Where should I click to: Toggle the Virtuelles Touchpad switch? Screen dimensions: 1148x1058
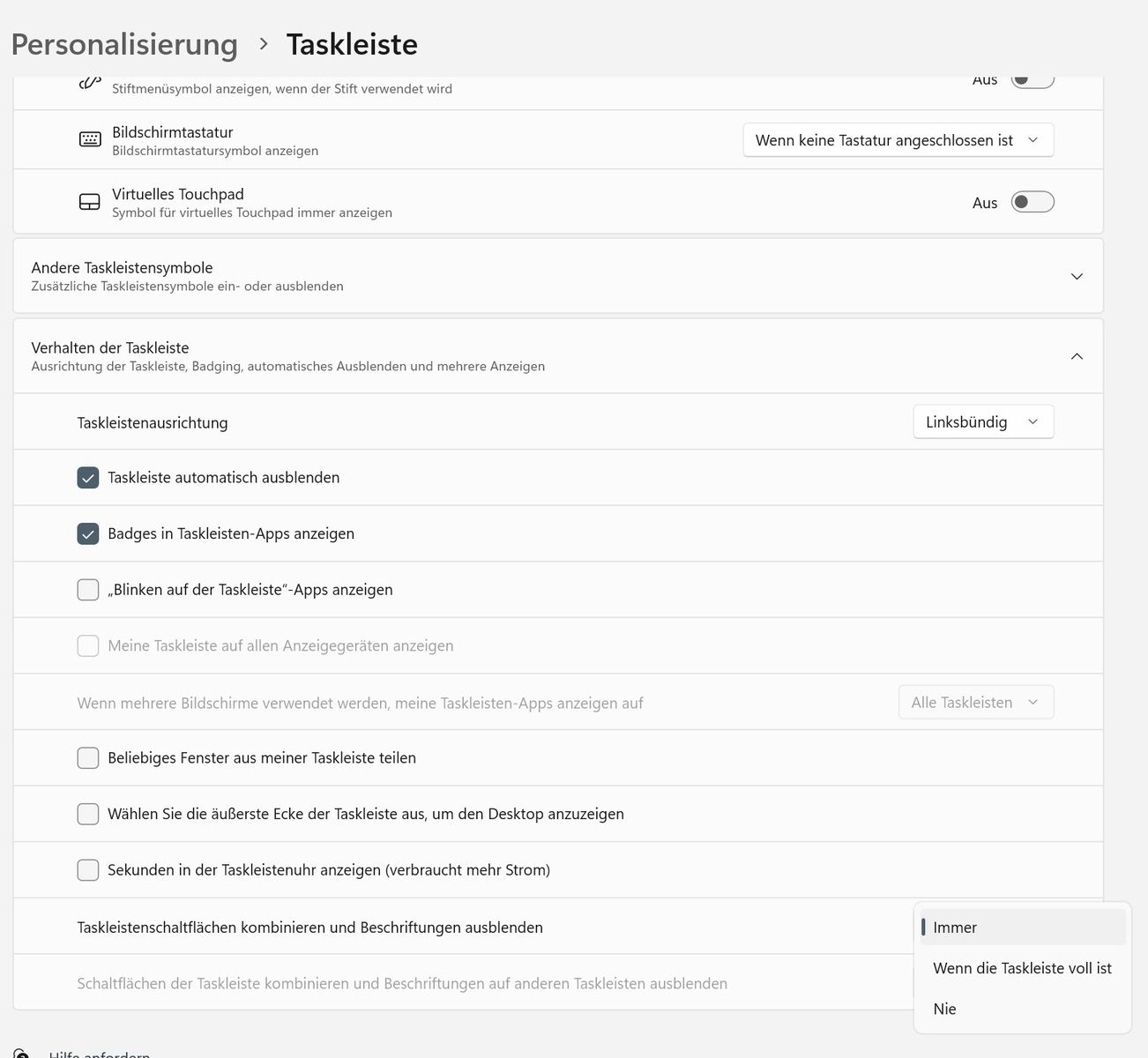click(x=1032, y=202)
